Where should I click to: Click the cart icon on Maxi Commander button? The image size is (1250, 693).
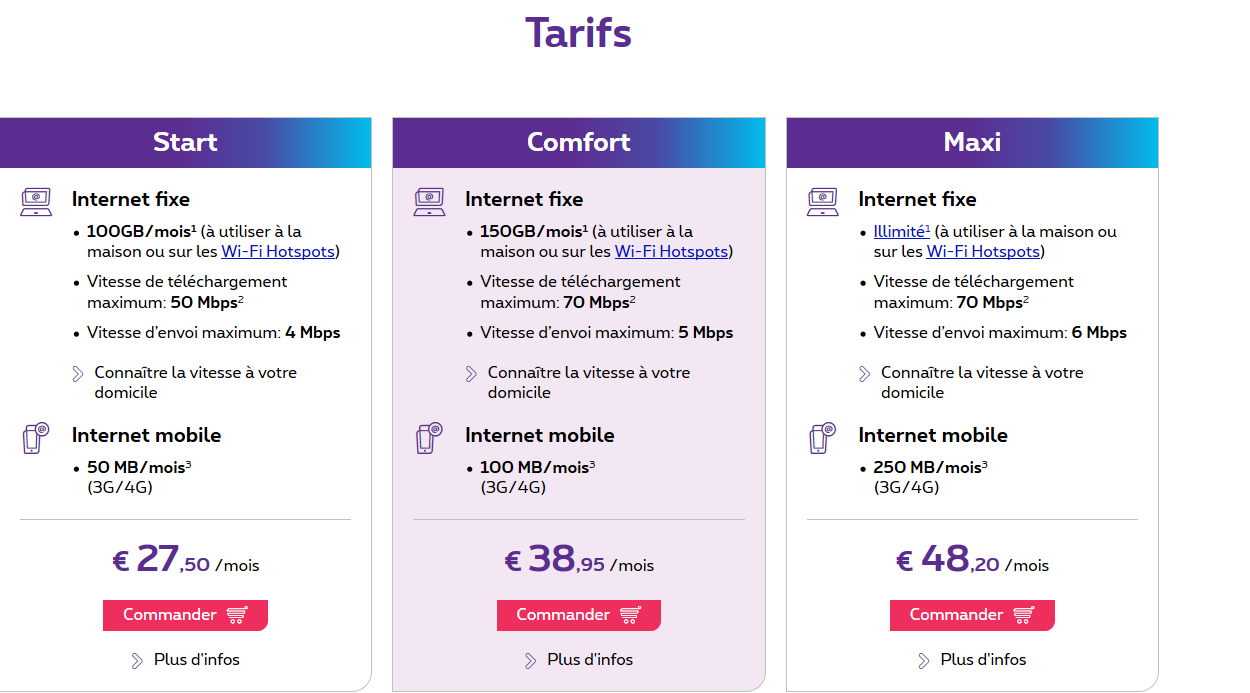point(1024,615)
